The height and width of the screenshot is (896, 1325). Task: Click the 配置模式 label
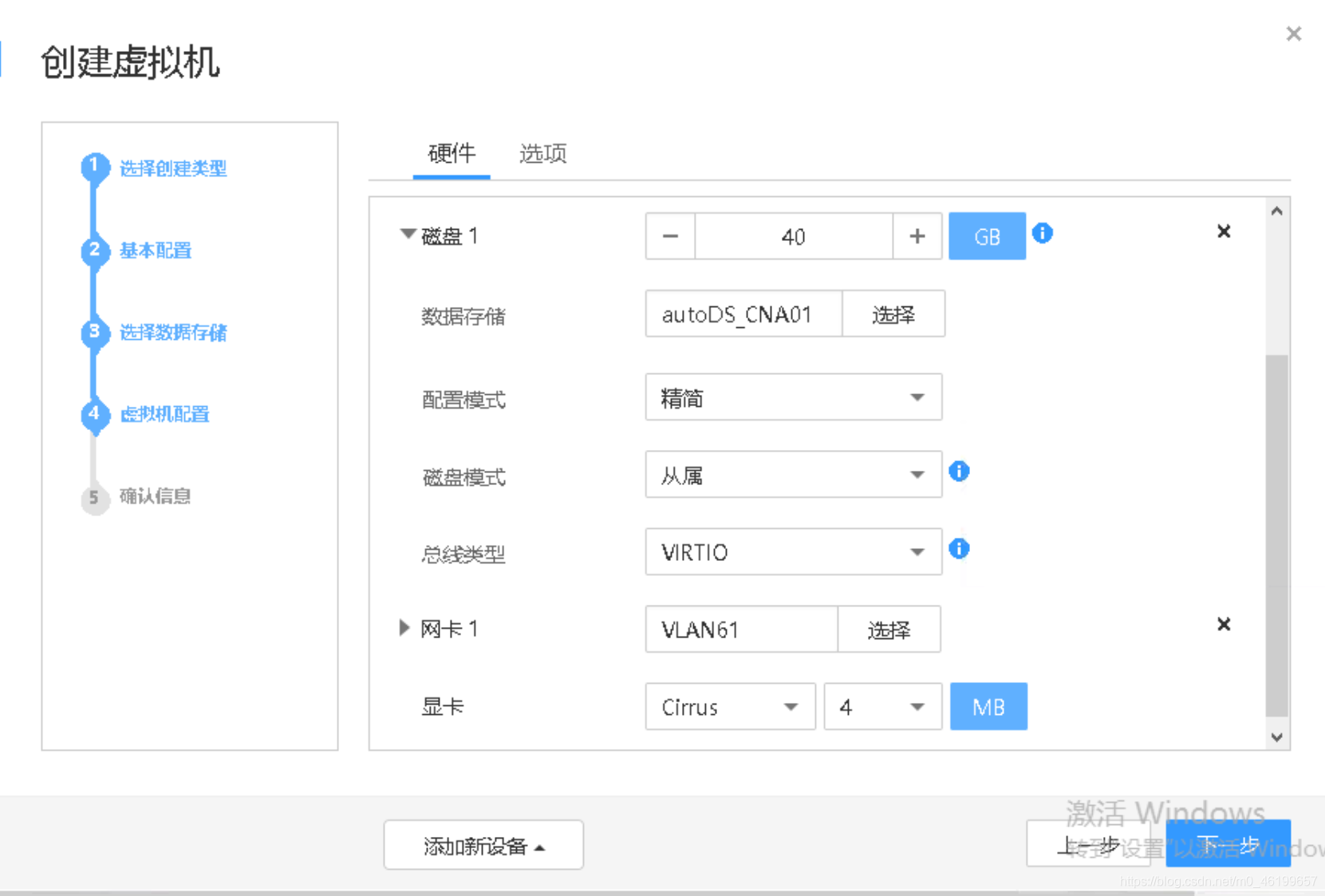463,400
